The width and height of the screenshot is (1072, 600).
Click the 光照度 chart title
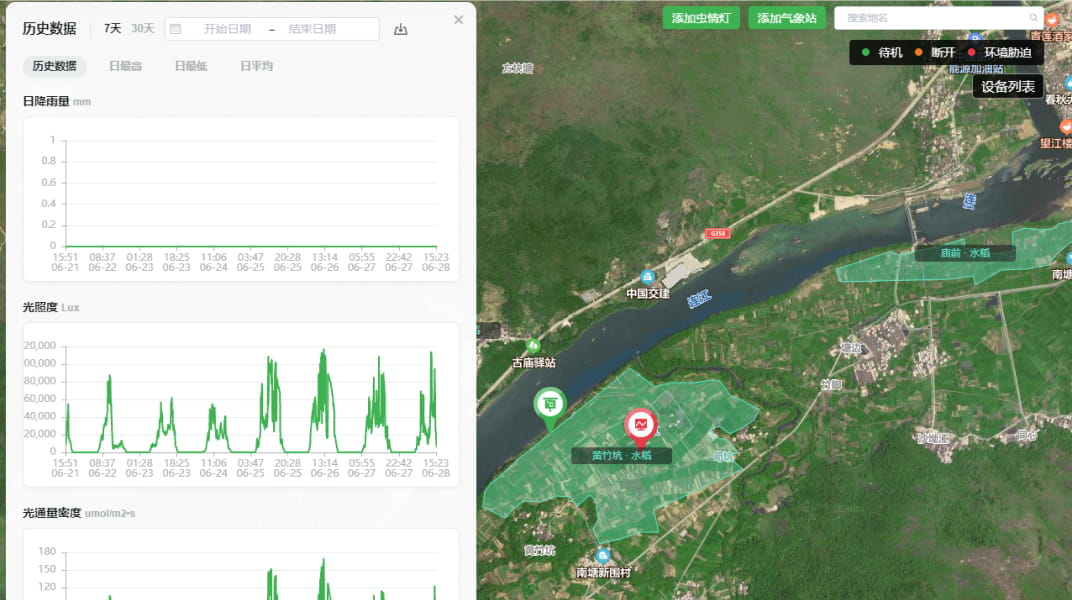click(40, 307)
